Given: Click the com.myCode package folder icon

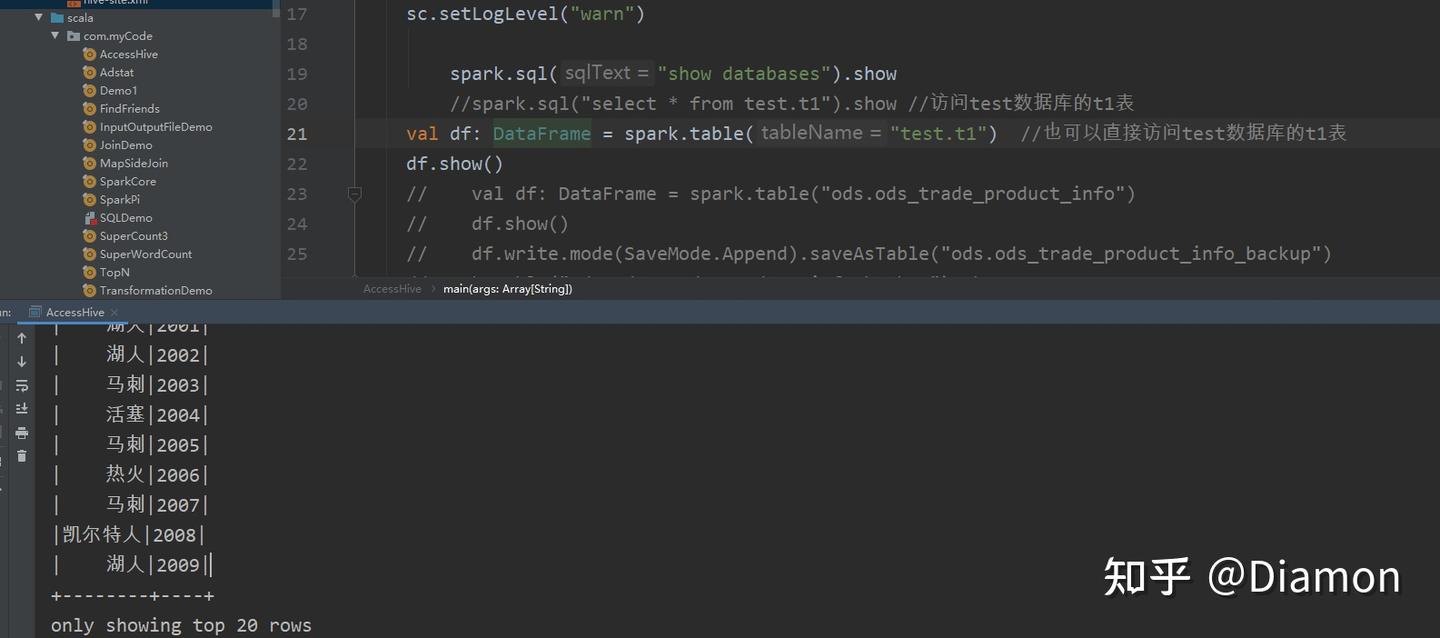Looking at the screenshot, I should tap(72, 36).
